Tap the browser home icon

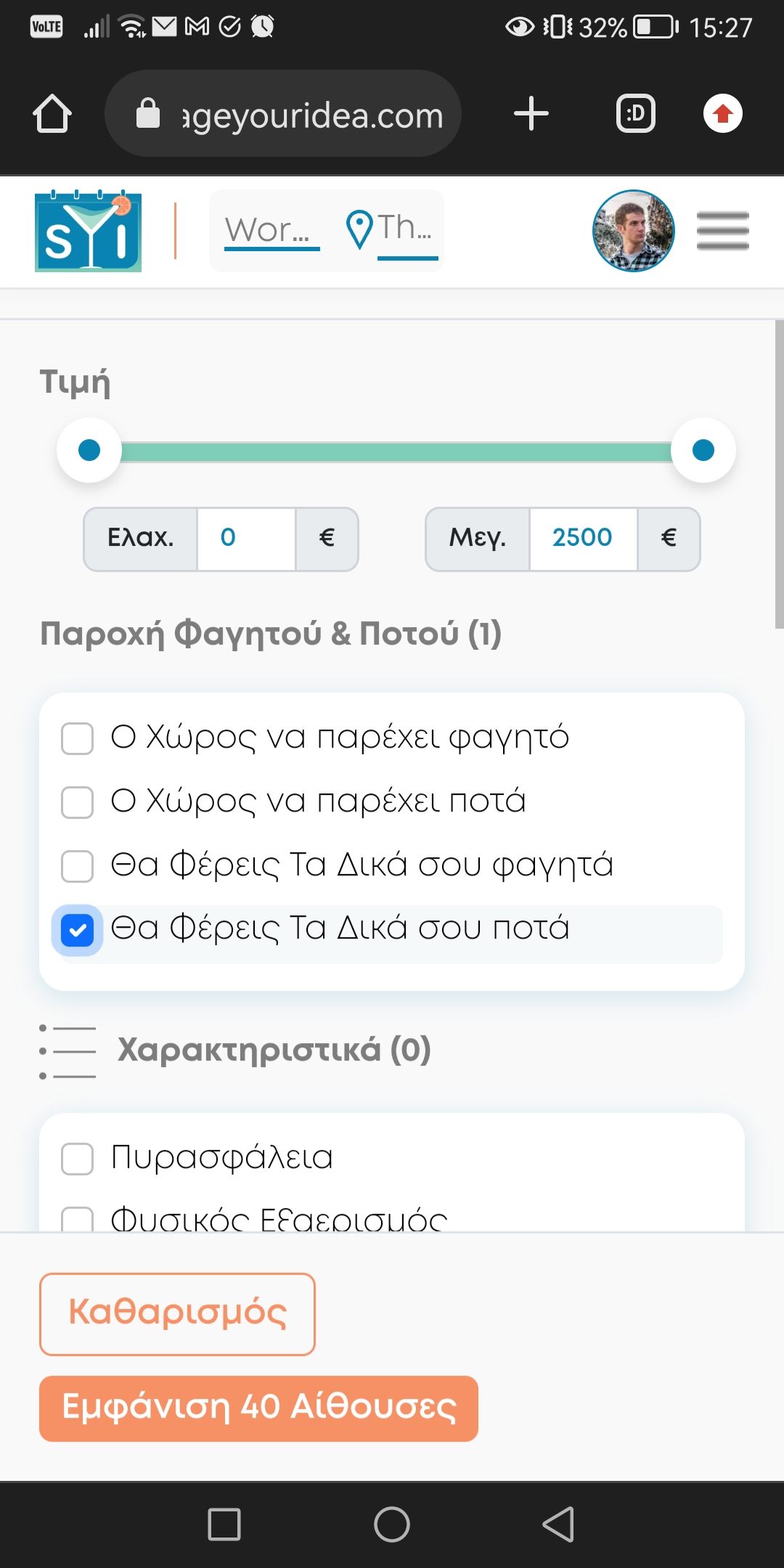tap(52, 114)
